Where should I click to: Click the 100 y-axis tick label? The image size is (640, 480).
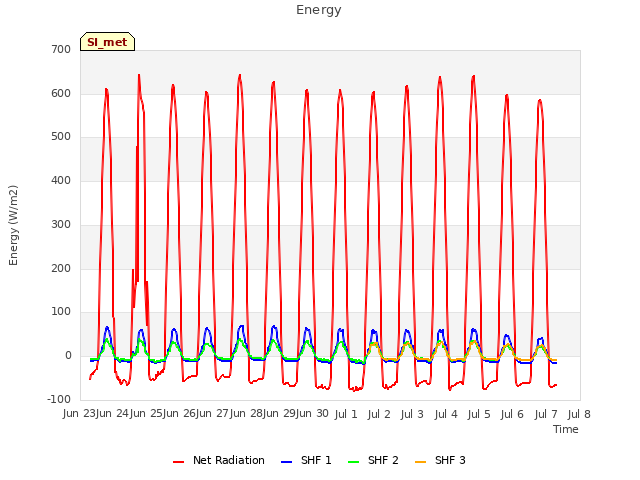[x=61, y=312]
